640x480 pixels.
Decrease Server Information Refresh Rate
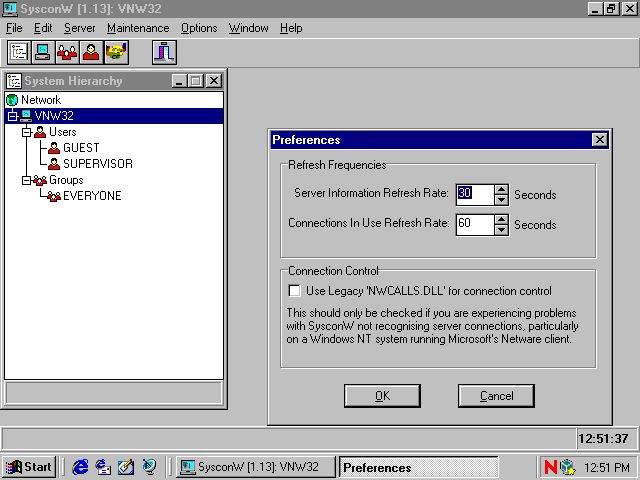(x=501, y=200)
